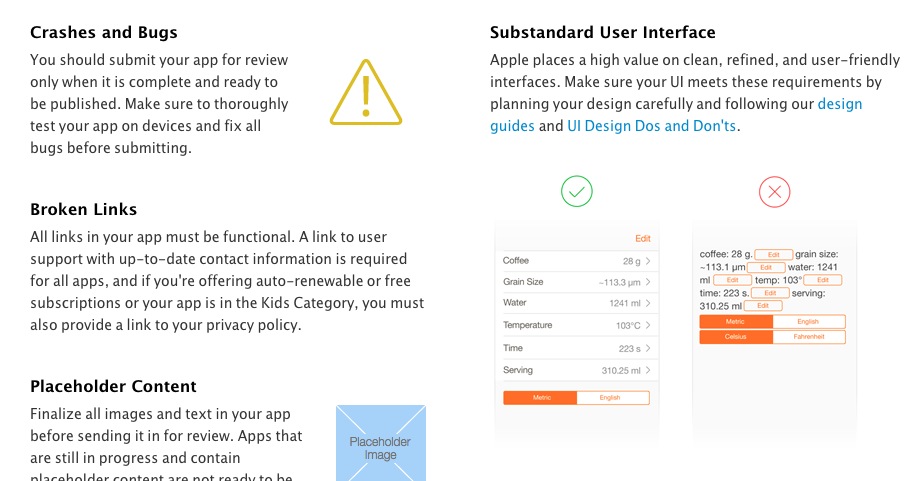Image resolution: width=924 pixels, height=481 pixels.
Task: Expand the Grain Size row chevron
Action: [648, 282]
